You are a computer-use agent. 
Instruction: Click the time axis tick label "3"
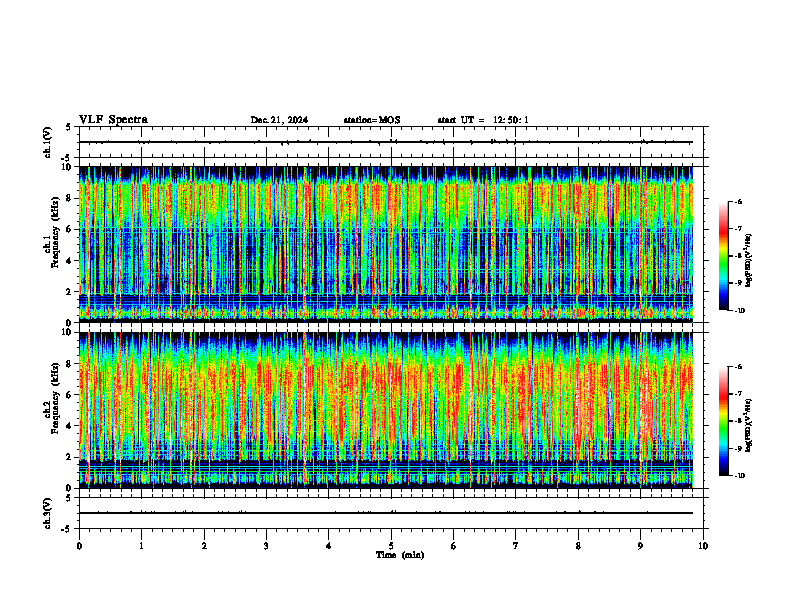266,546
